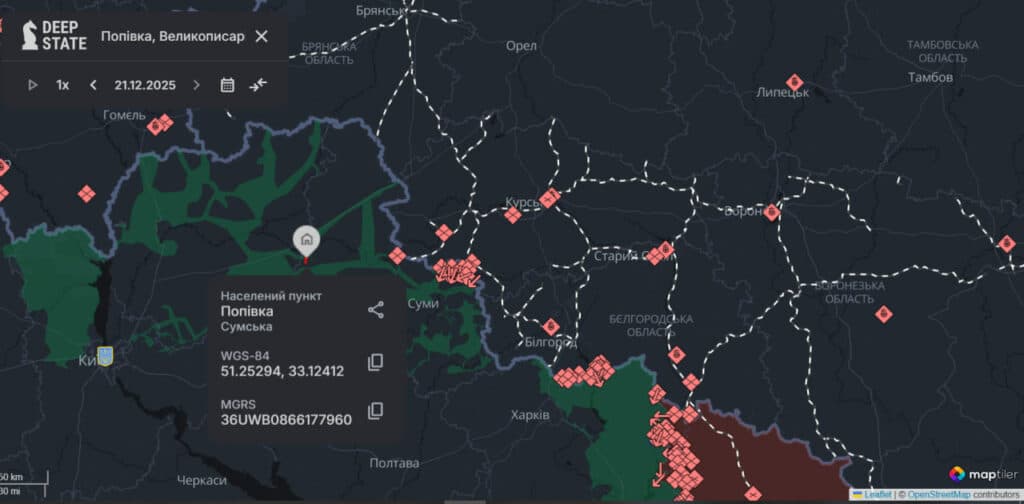Click the MapTiler logo
Screen dimensions: 1024x504
click(977, 473)
